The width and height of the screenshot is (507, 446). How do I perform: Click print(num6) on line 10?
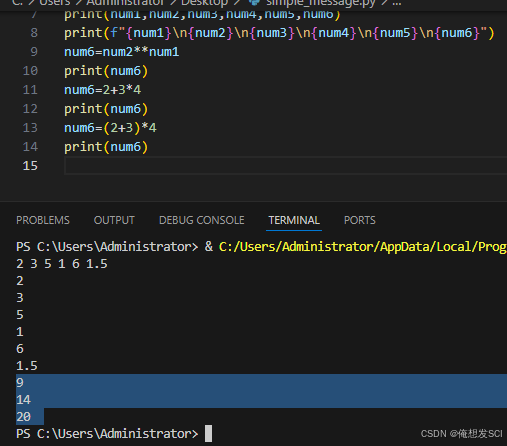tap(106, 71)
